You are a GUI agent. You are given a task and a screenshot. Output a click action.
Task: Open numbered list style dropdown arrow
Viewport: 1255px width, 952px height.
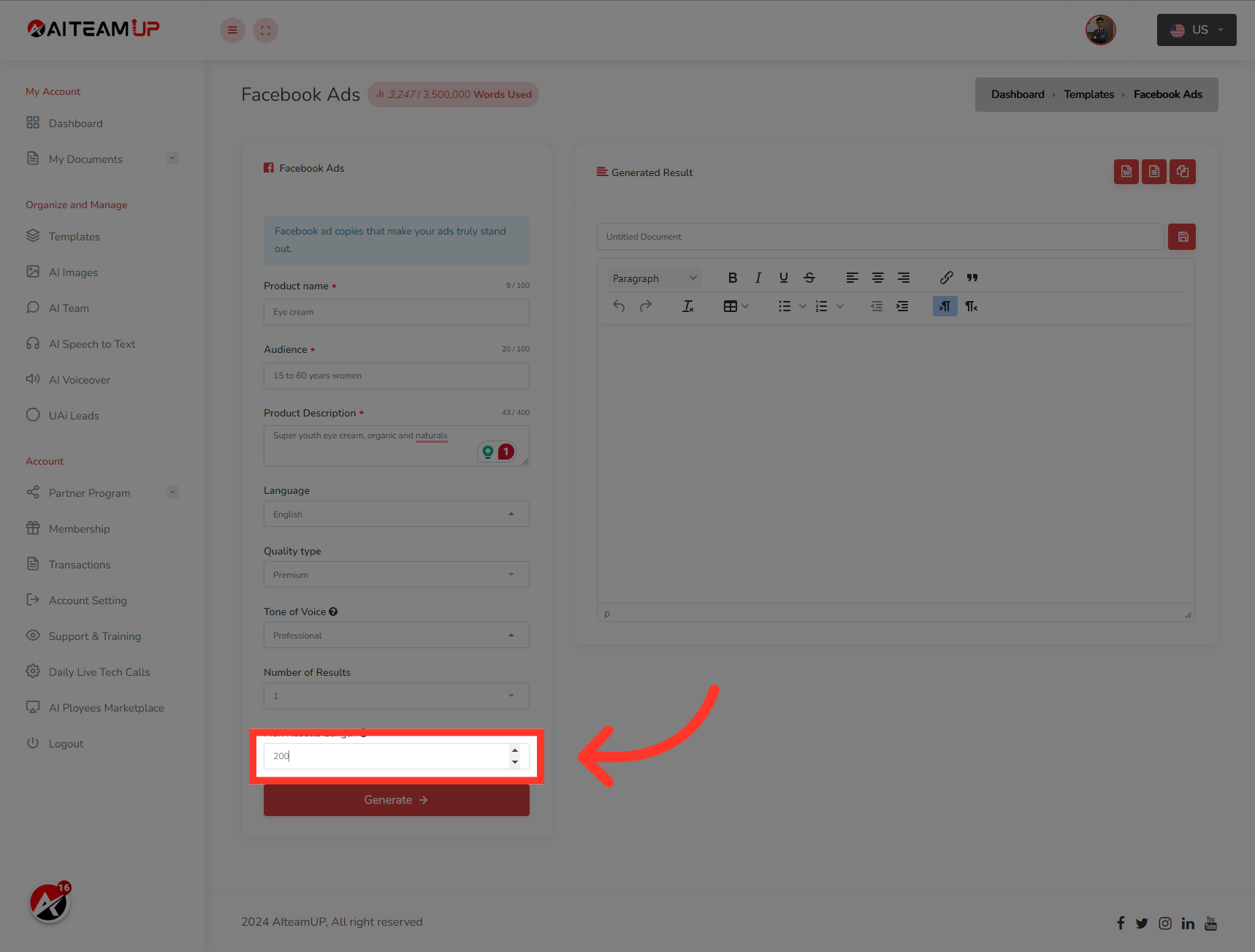click(840, 306)
